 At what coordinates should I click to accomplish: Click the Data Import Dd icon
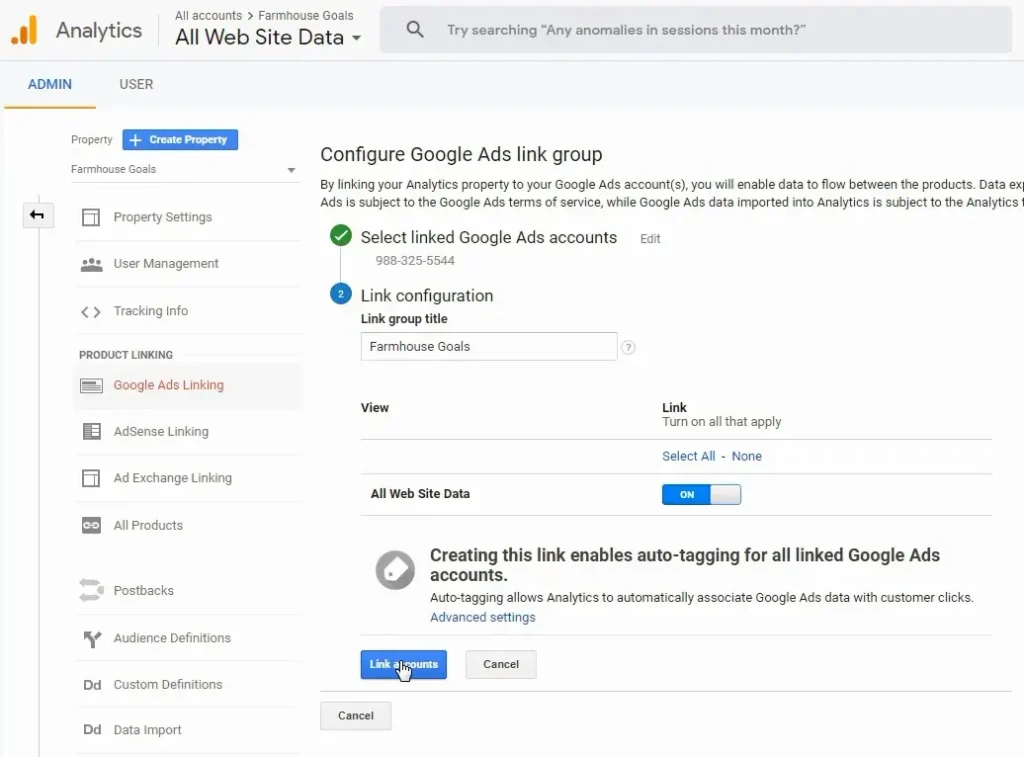tap(92, 730)
